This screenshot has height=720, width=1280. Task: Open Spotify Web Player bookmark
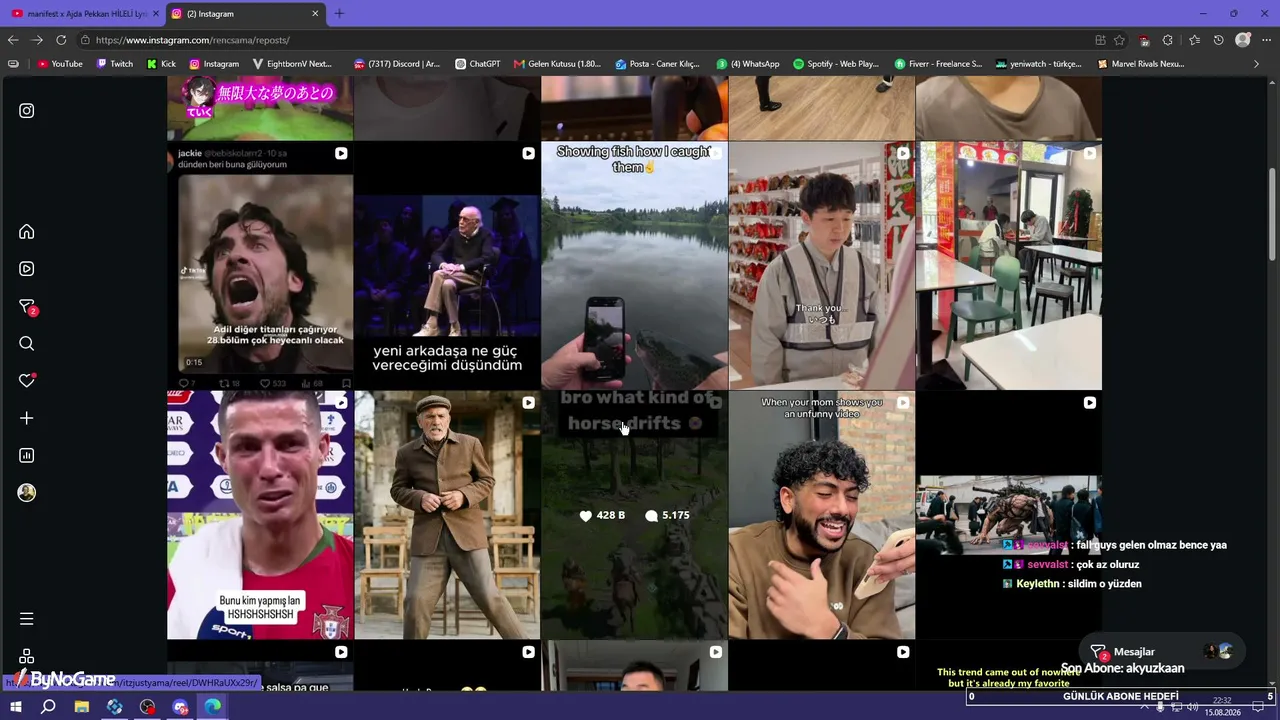tap(836, 64)
